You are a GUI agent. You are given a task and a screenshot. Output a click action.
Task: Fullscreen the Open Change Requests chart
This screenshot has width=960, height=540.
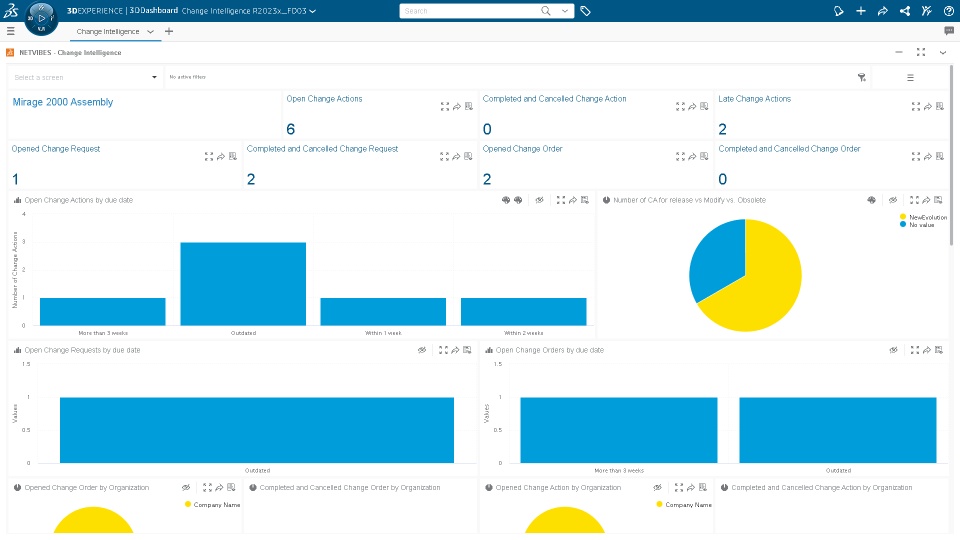(443, 350)
